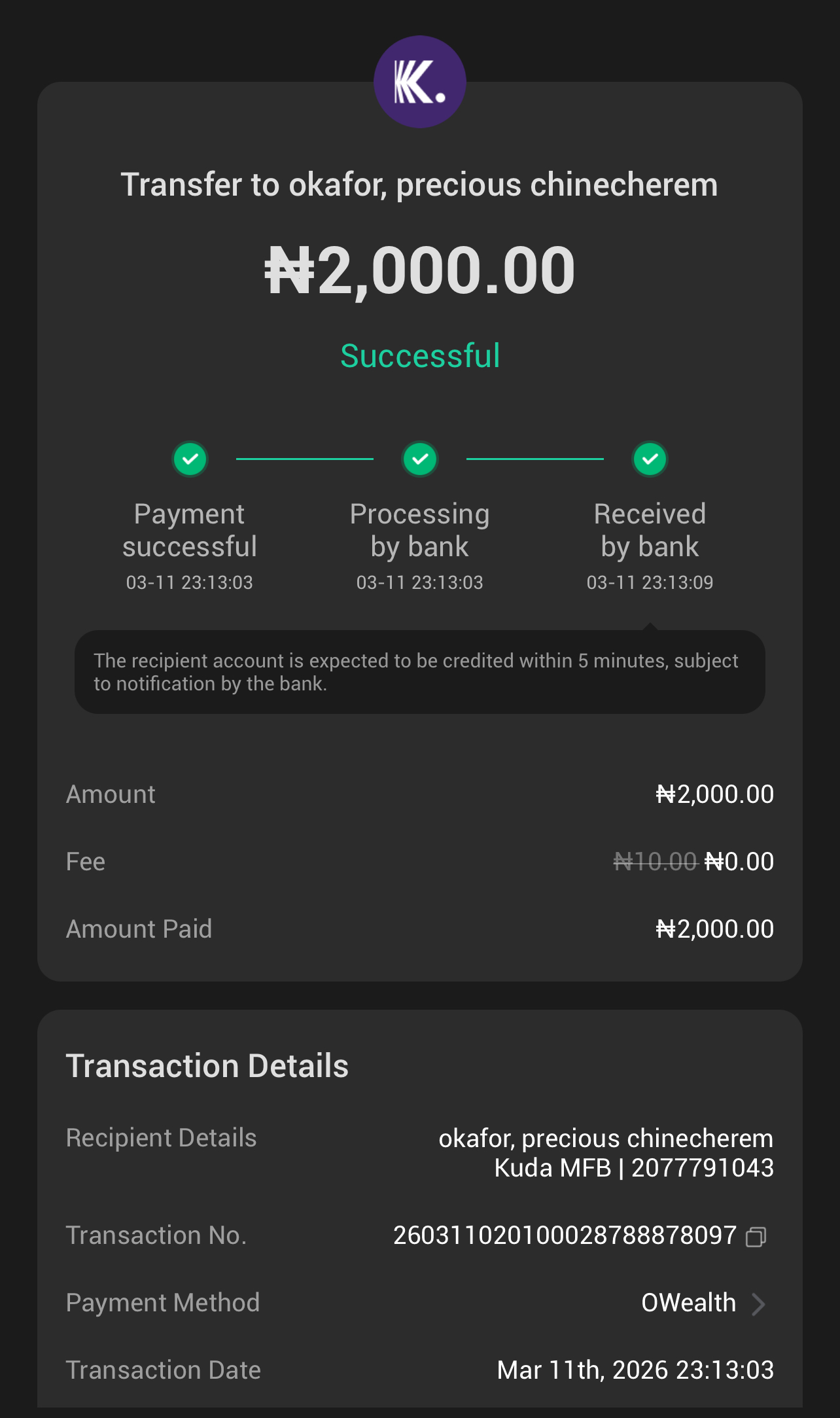Viewport: 840px width, 1418px height.
Task: Tap the green Successful status text
Action: tap(420, 356)
